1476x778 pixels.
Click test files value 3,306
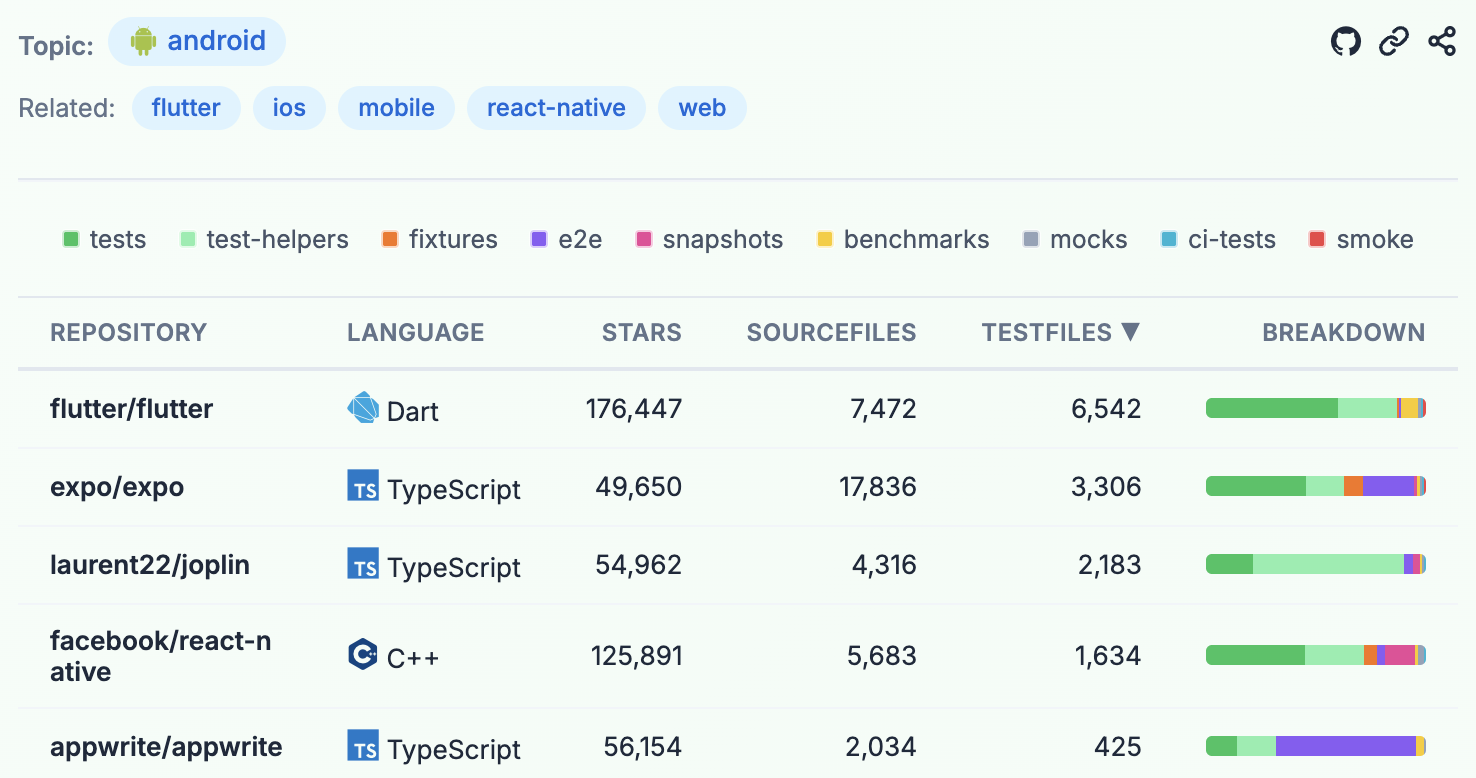[x=1107, y=487]
